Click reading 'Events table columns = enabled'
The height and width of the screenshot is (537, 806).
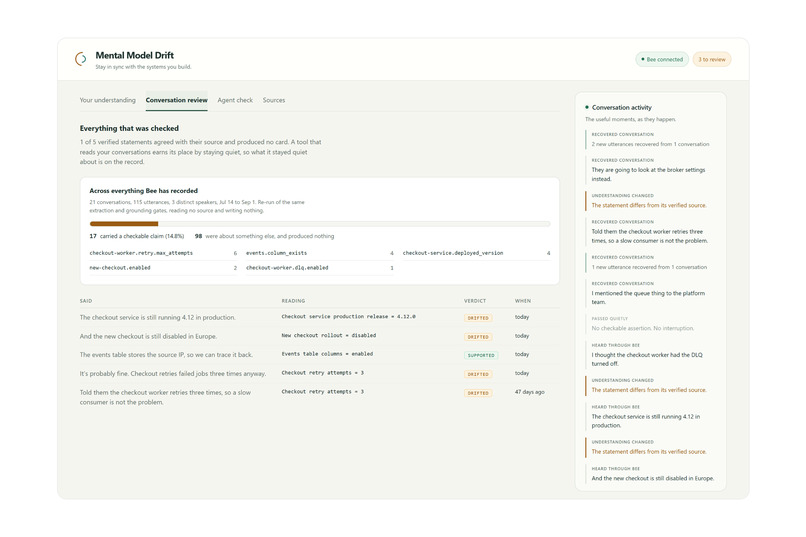click(x=327, y=354)
